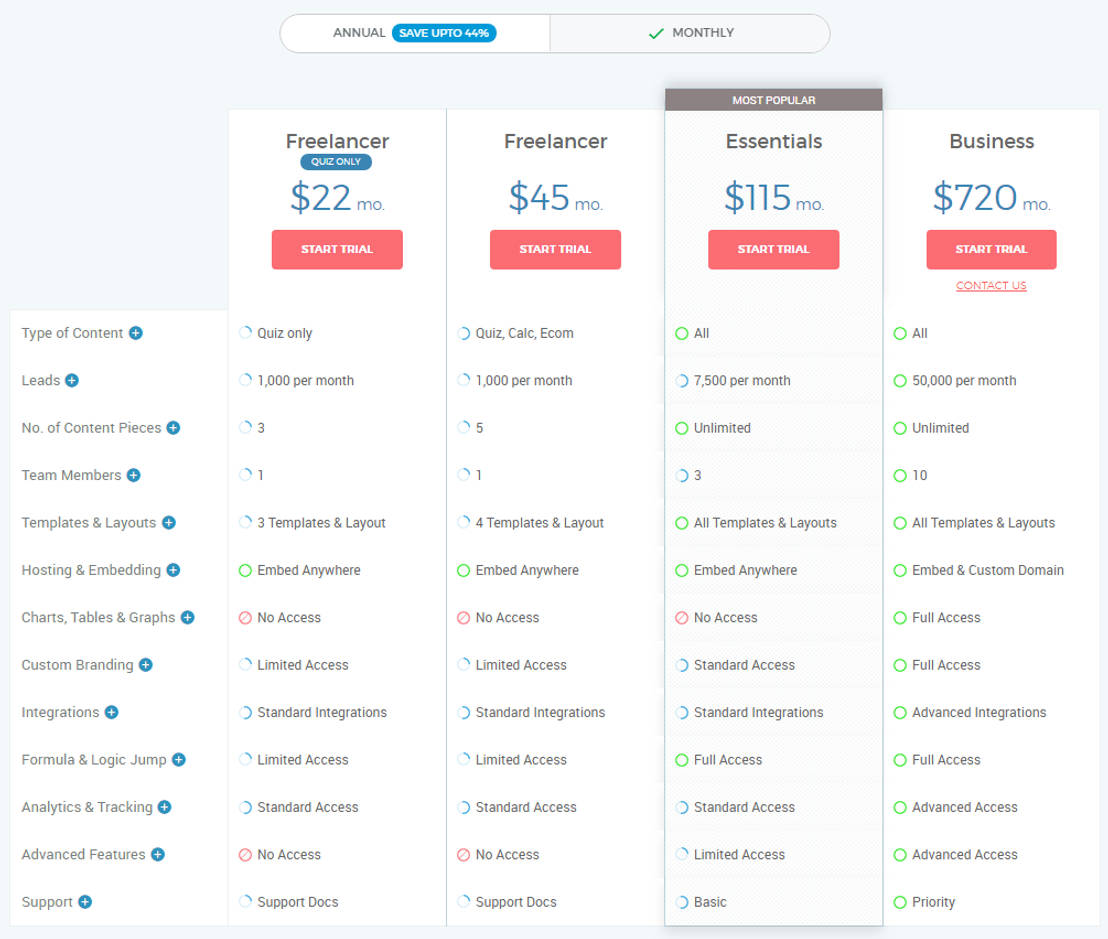Start trial for $22 Freelancer plan
This screenshot has height=939, width=1108.
(337, 249)
